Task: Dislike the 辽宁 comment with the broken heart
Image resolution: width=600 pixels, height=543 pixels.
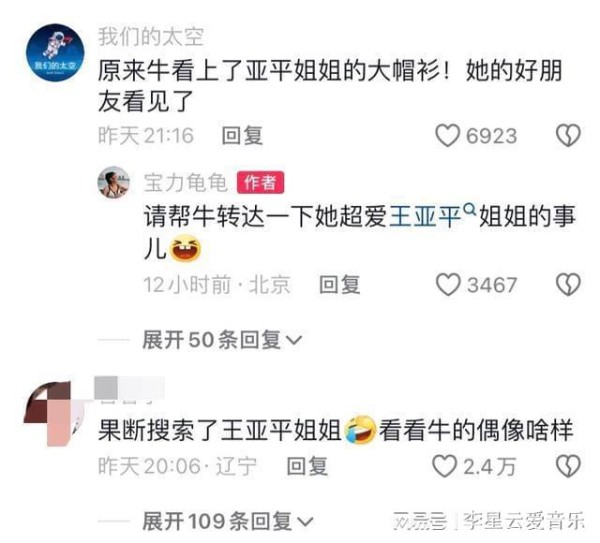Action: tap(568, 466)
